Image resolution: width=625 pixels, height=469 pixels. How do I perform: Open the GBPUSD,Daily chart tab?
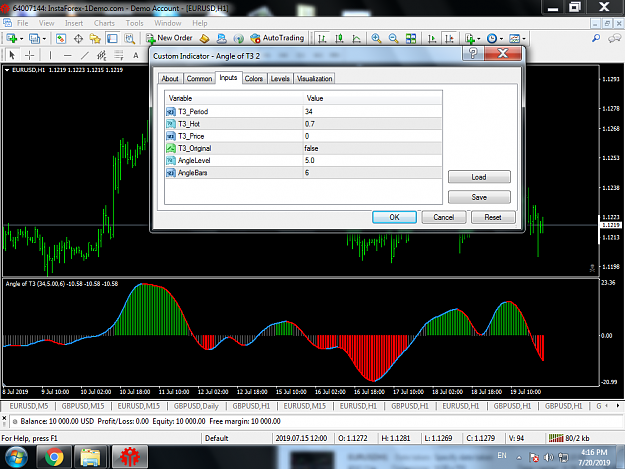click(196, 406)
